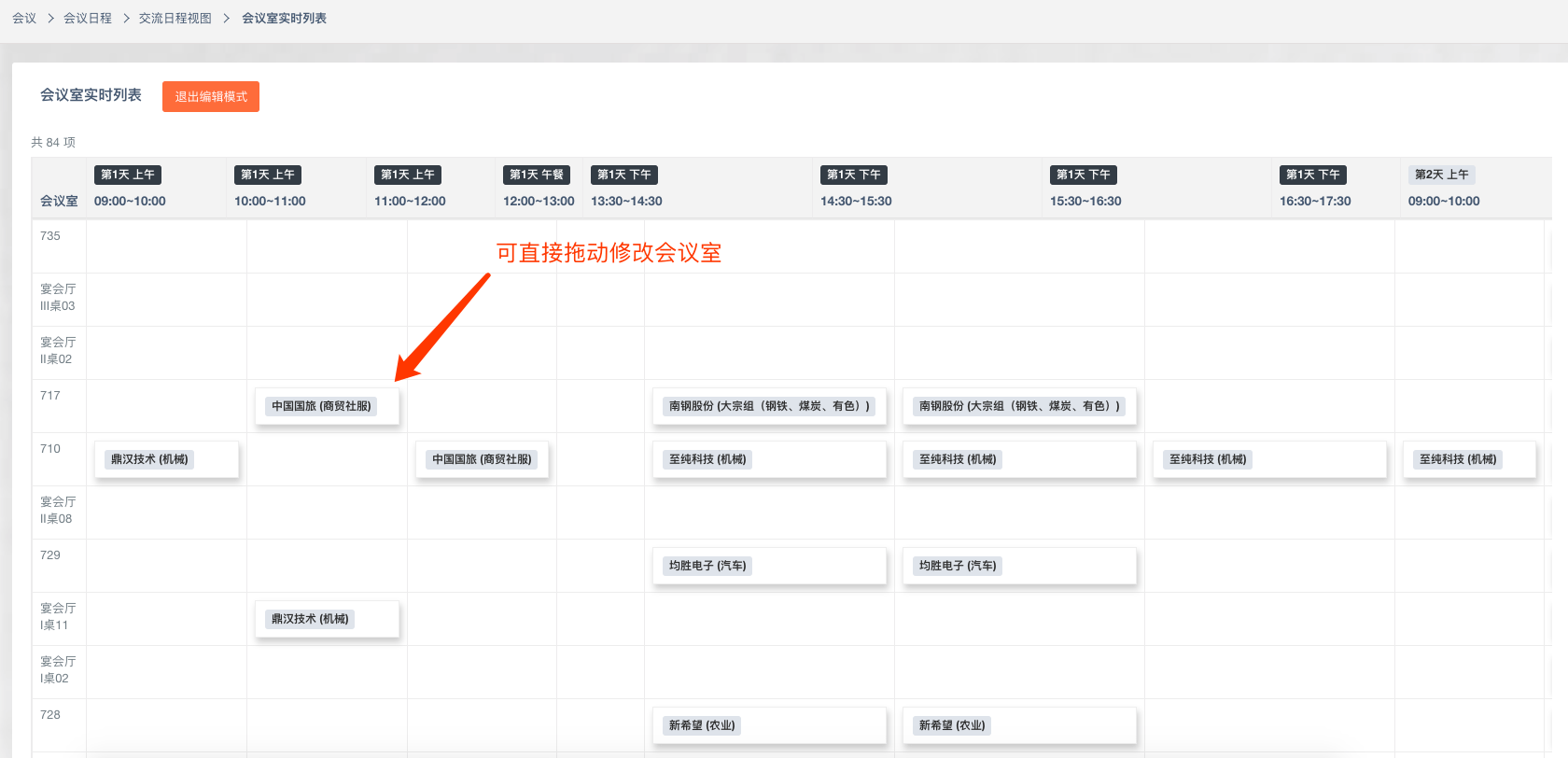
Task: Select the 第1天 午餐 header tag
Action: (537, 175)
